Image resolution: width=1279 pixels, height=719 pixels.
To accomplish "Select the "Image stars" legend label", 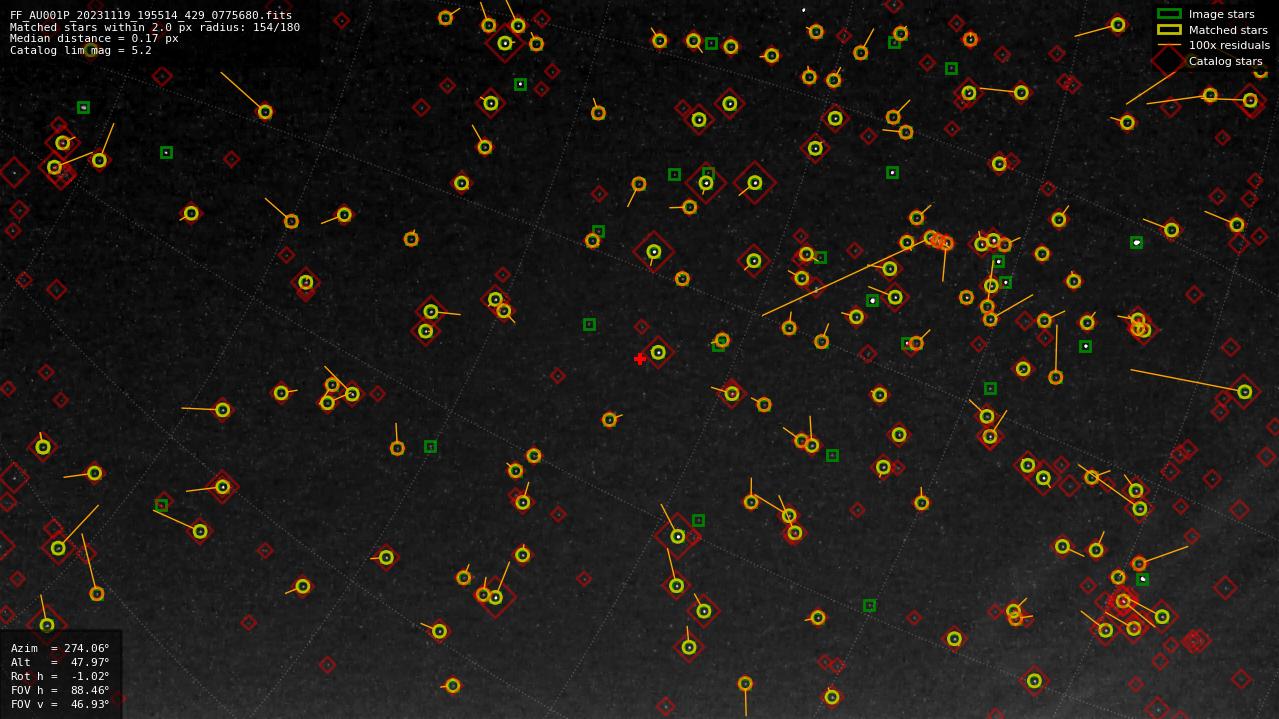I will click(1221, 15).
